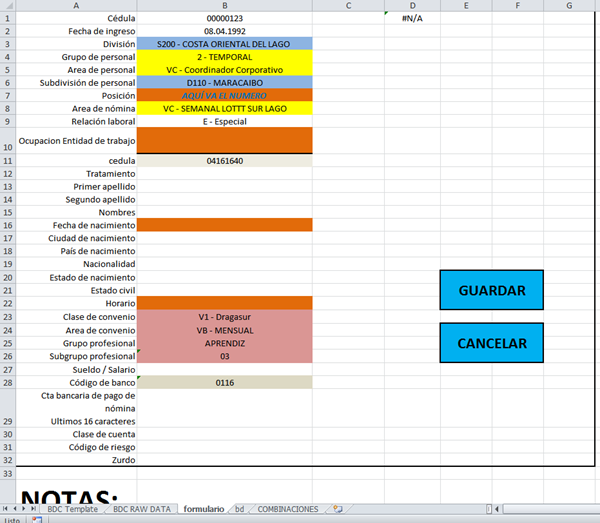600x523 pixels.
Task: Click Subgrupo profesional value 03
Action: pos(225,356)
